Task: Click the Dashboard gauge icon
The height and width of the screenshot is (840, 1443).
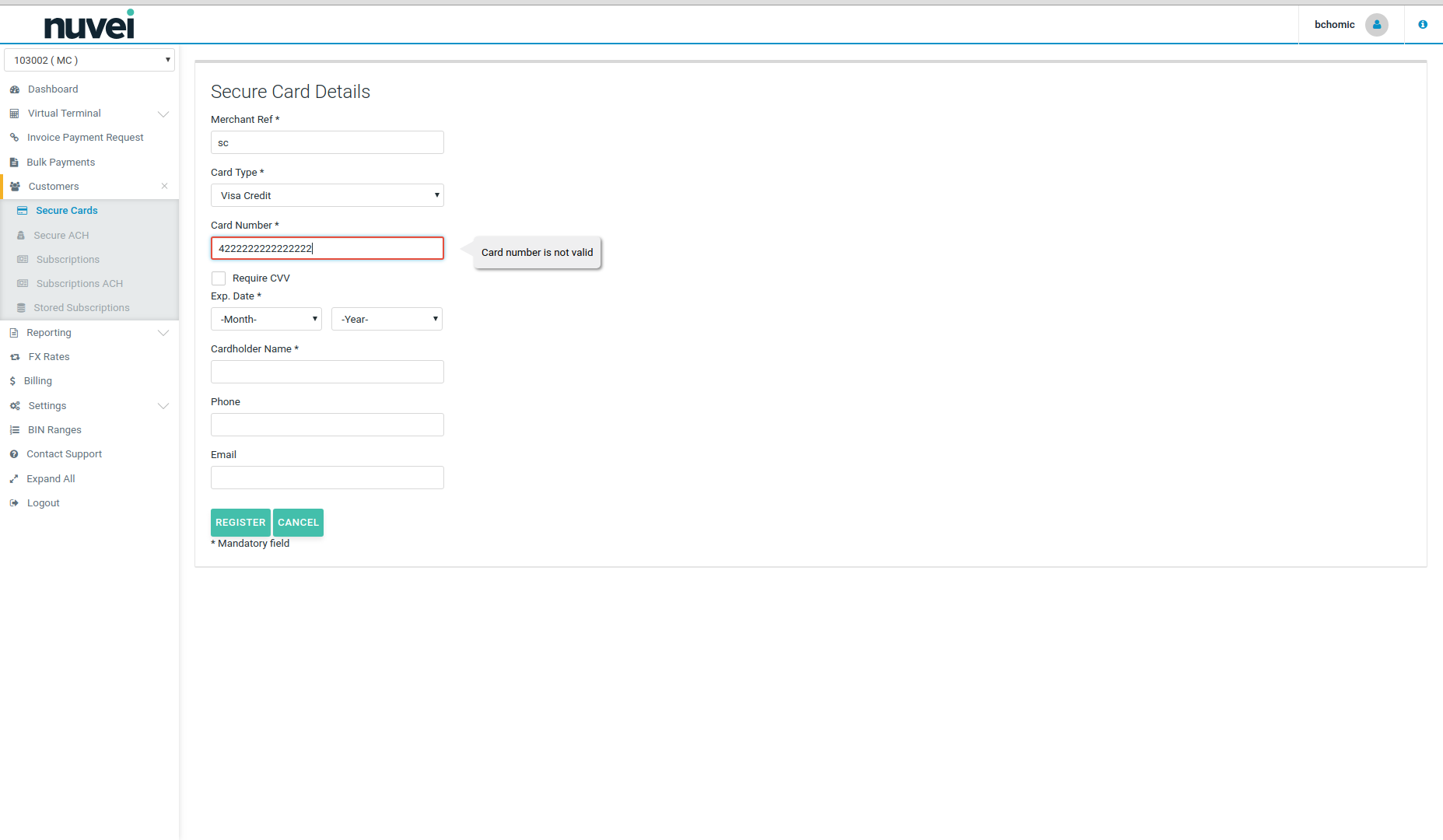Action: point(14,89)
